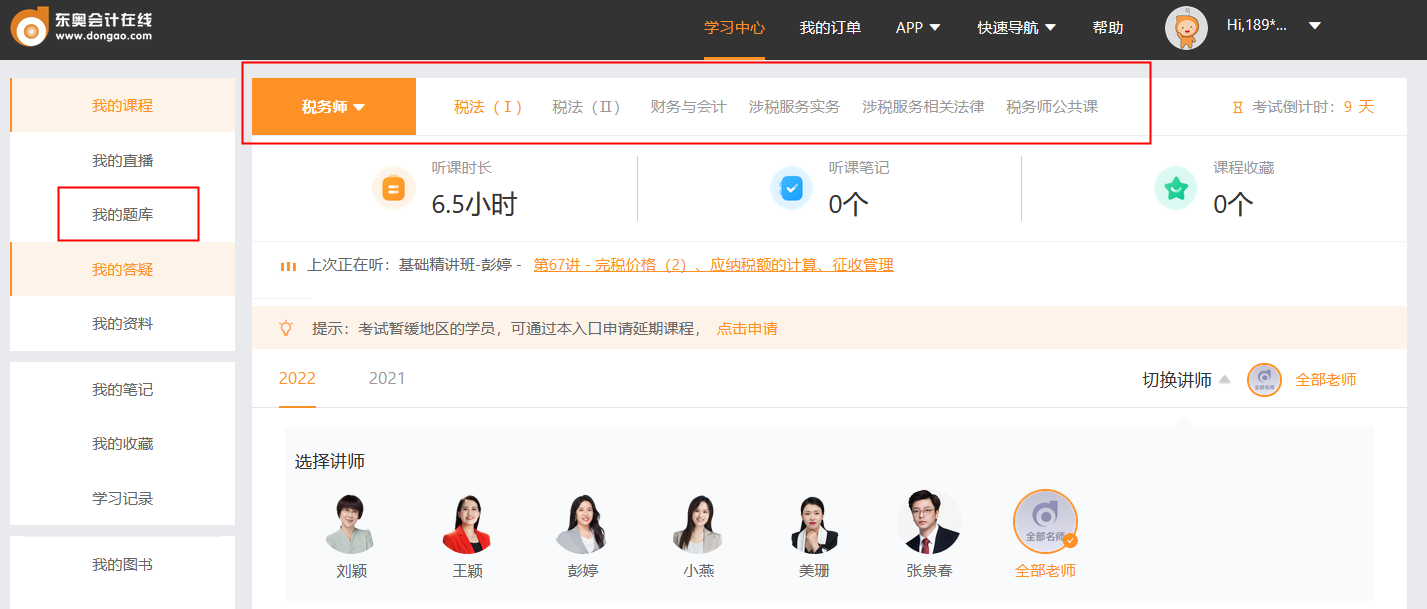Open the 第67讲 last-listened lecture link
Screen dimensions: 1427x609
pos(713,265)
